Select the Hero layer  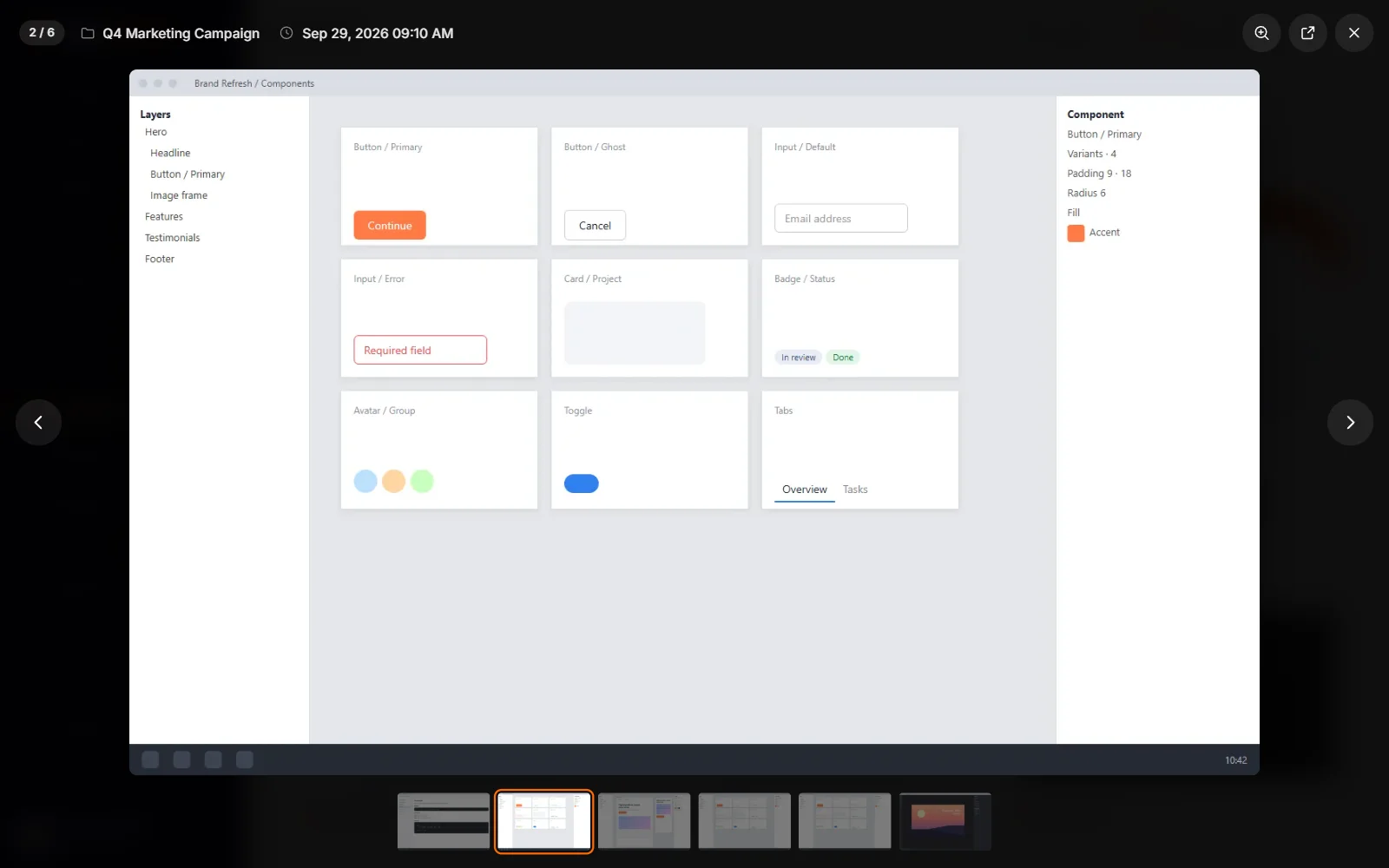pyautogui.click(x=156, y=132)
